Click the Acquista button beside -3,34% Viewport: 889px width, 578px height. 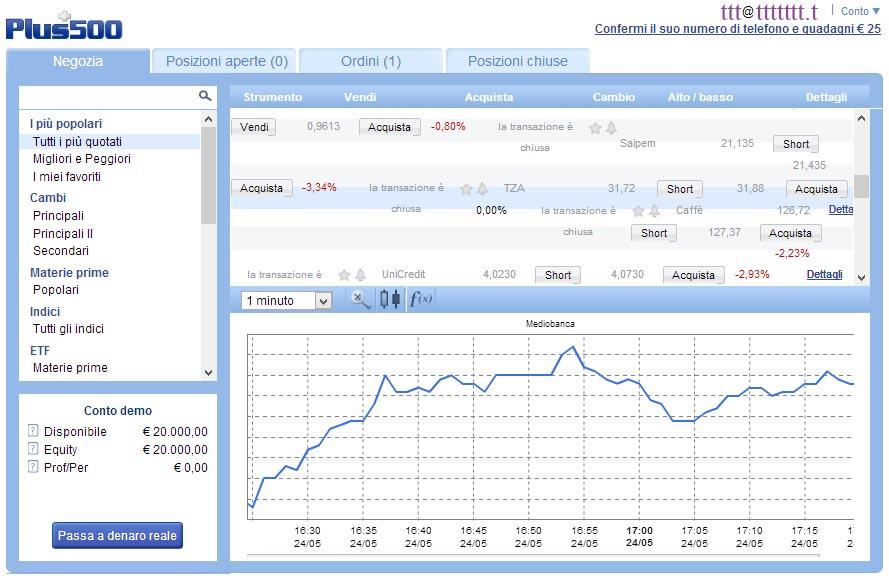pyautogui.click(x=261, y=188)
